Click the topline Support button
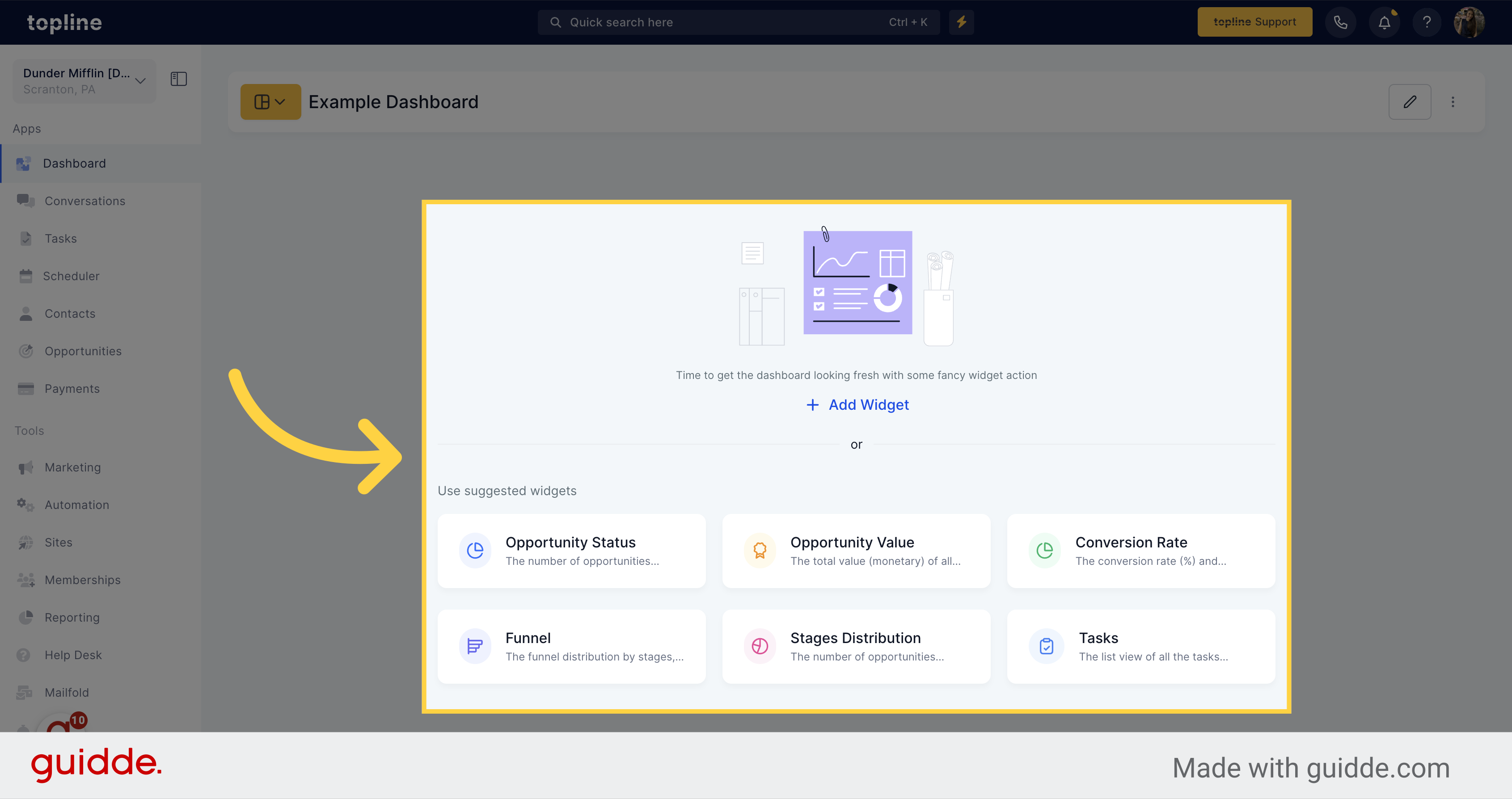Viewport: 1512px width, 799px height. click(x=1256, y=22)
